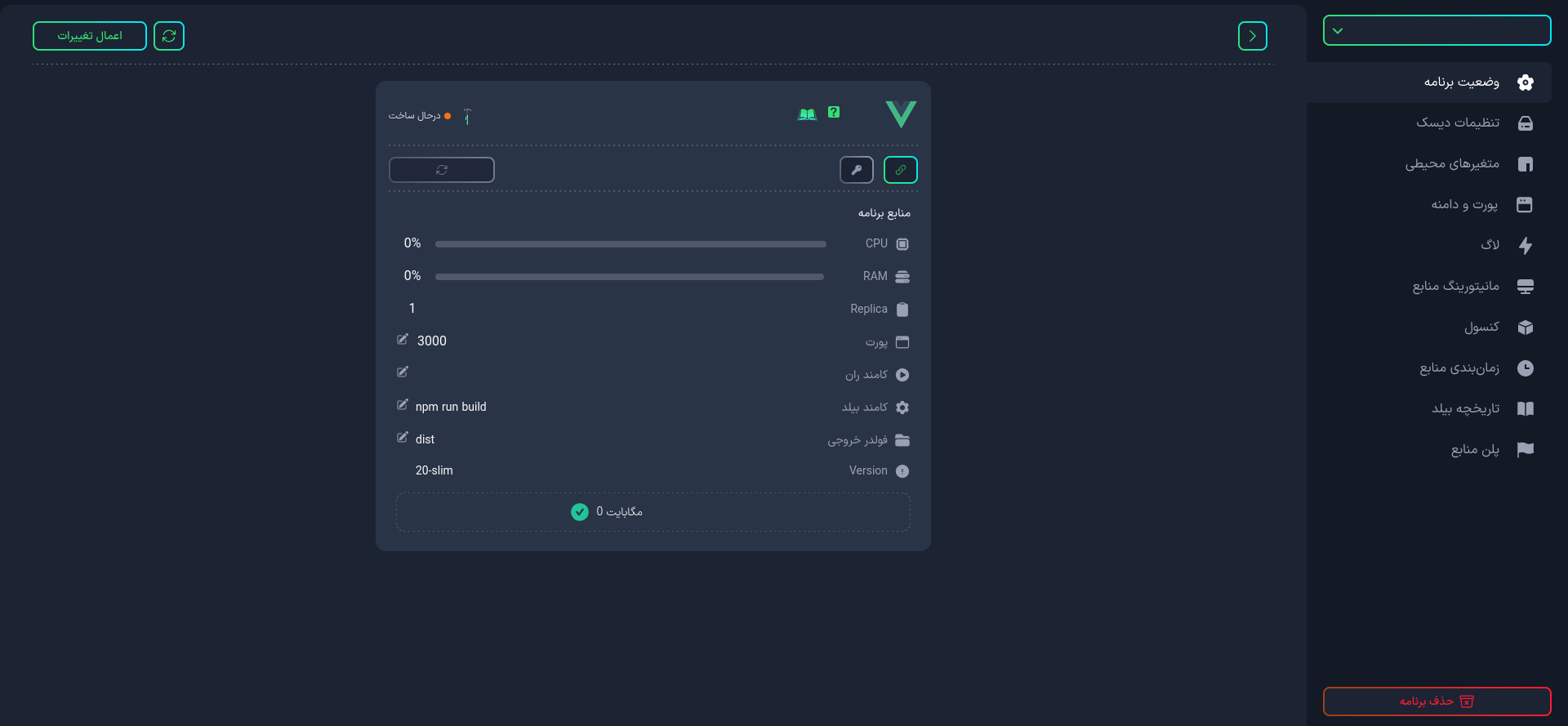1568x726 pixels.
Task: Click the red حذف برنامه button
Action: click(x=1437, y=702)
